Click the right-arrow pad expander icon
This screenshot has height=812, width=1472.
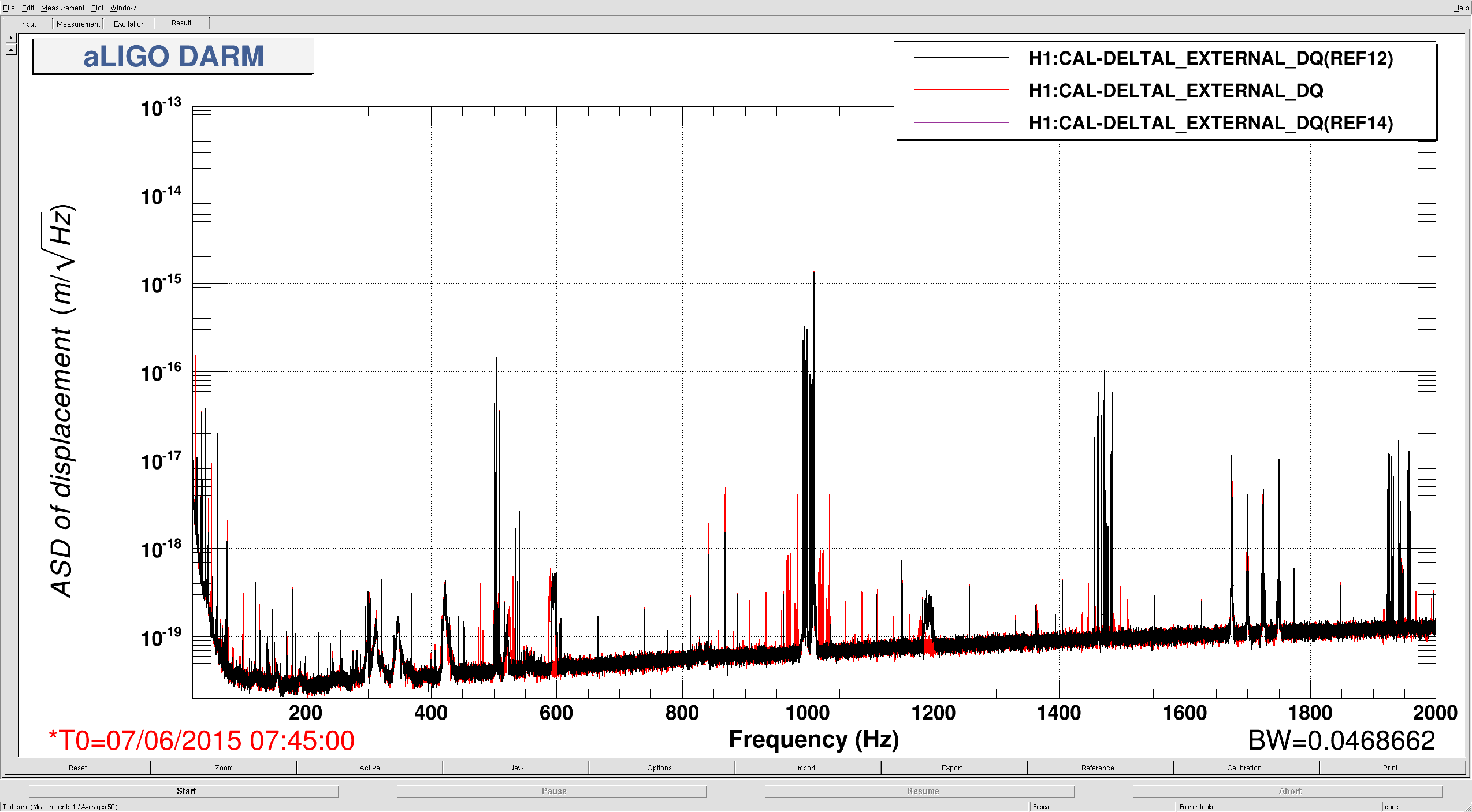(11, 38)
